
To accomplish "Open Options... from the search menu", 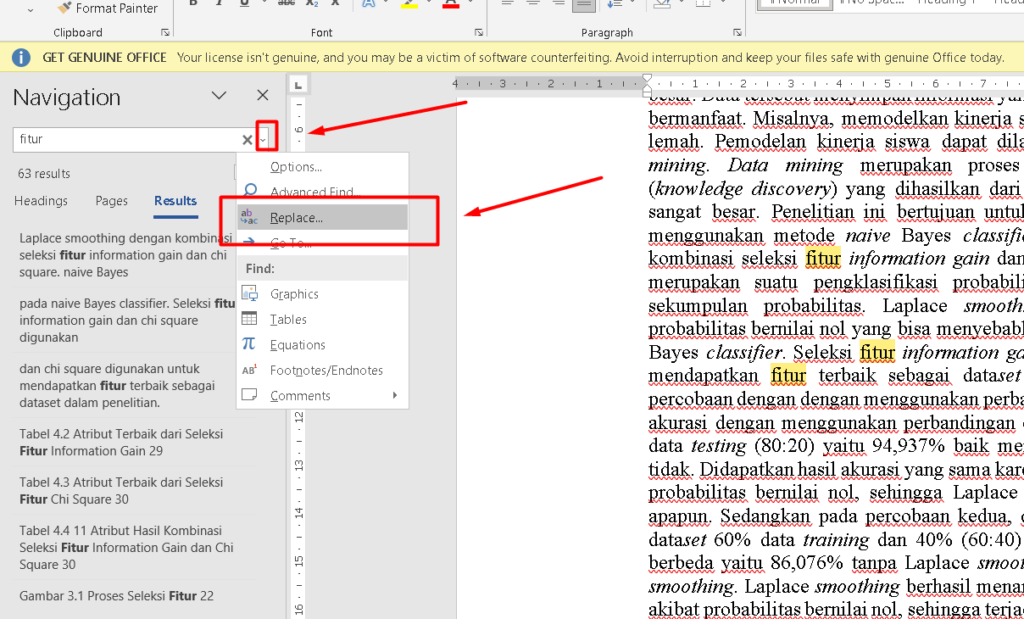I will (296, 167).
